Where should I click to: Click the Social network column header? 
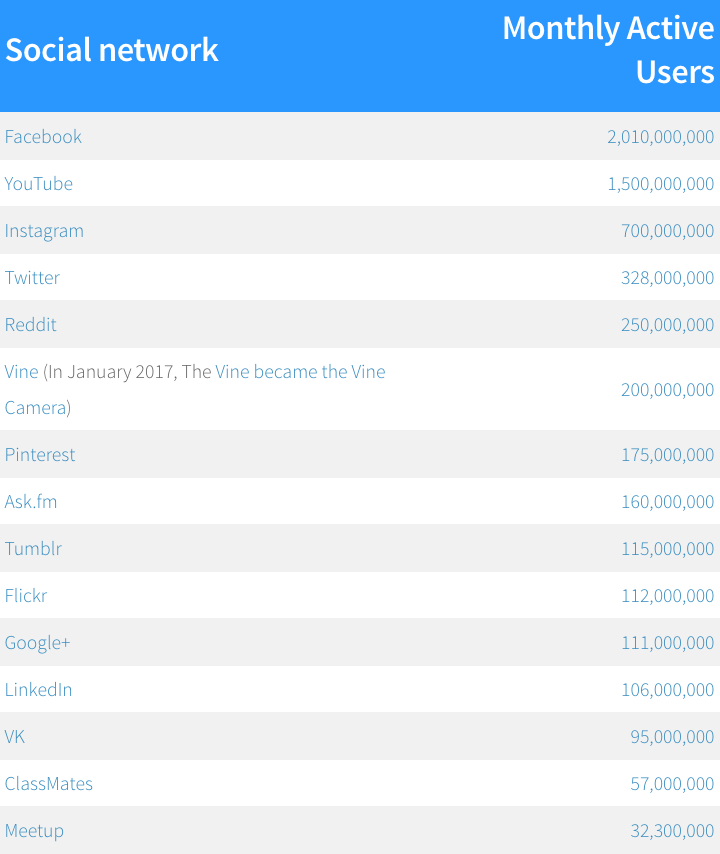tap(112, 50)
